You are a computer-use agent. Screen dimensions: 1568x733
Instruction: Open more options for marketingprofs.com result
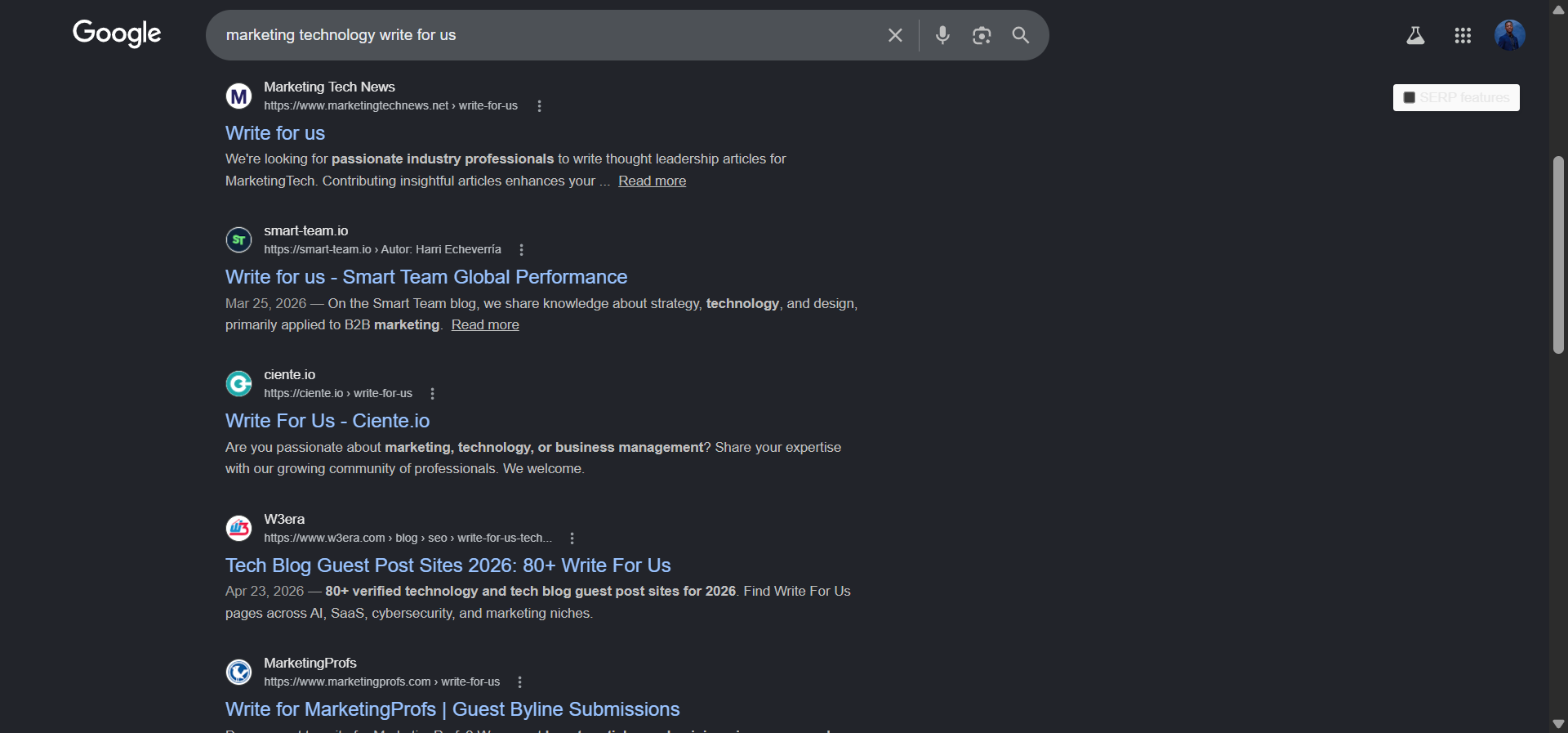tap(519, 682)
